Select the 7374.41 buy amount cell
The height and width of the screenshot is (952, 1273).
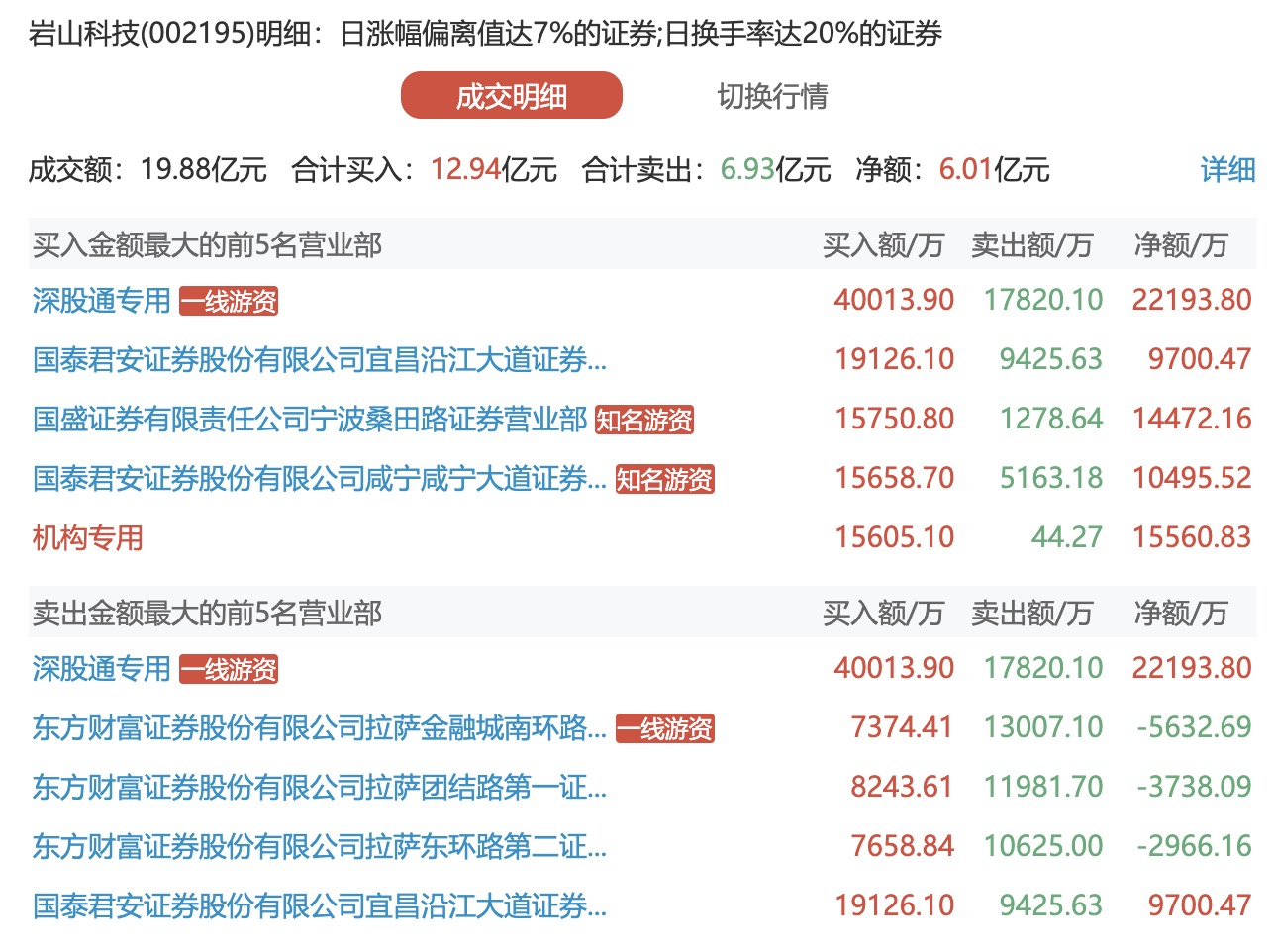[x=902, y=727]
